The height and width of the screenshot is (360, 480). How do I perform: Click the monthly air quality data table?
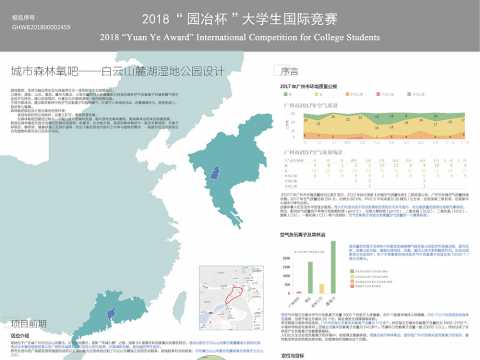click(375, 173)
